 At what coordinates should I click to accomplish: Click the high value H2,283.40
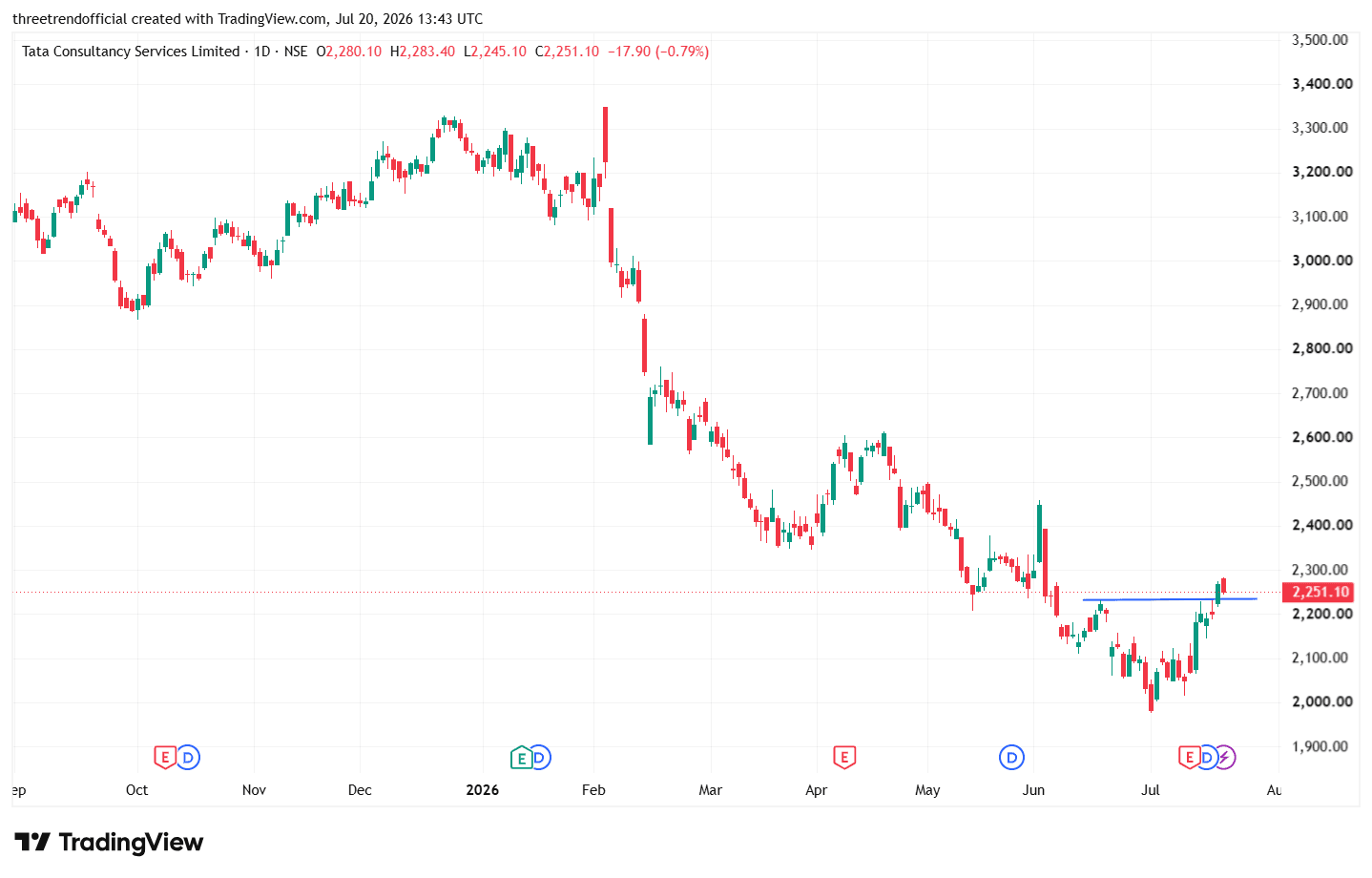[423, 52]
